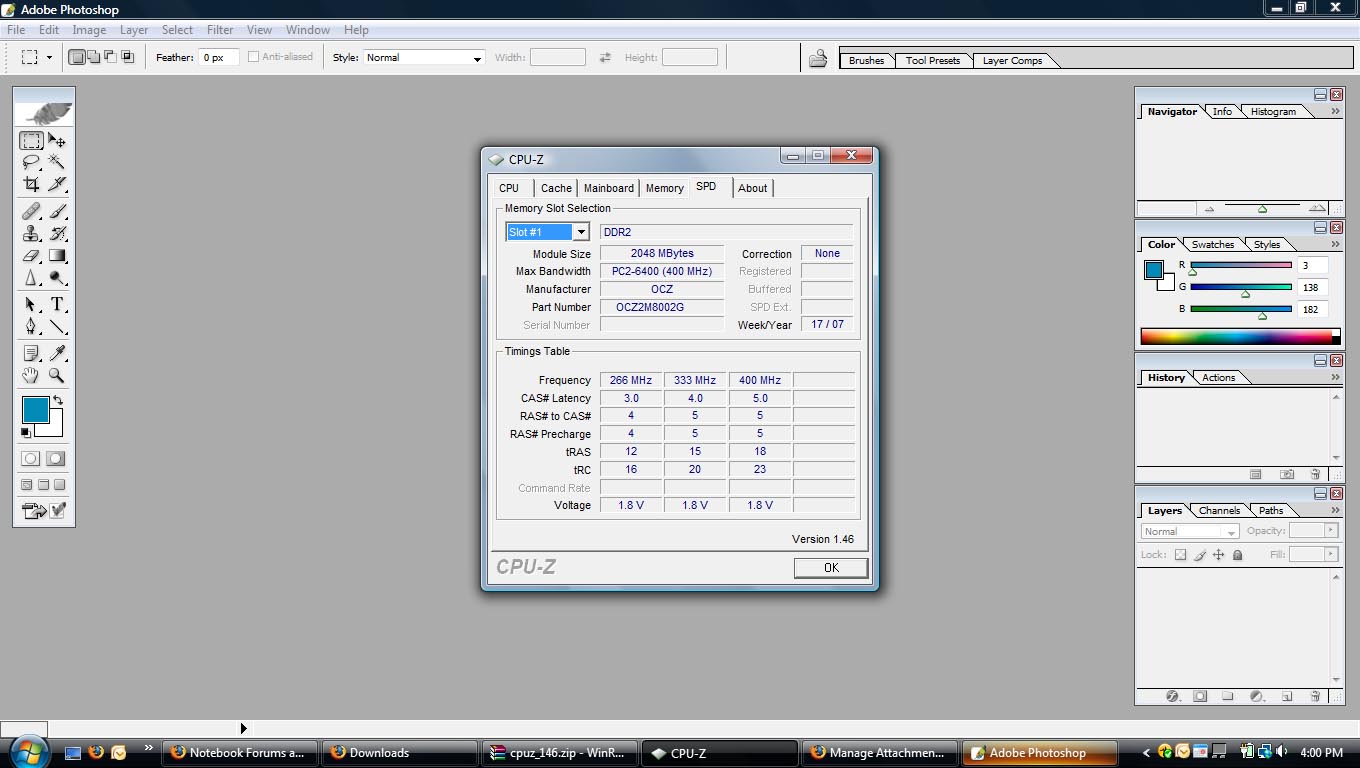Toggle Lock all padlock in Layers panel
This screenshot has width=1360, height=768.
[x=1238, y=555]
